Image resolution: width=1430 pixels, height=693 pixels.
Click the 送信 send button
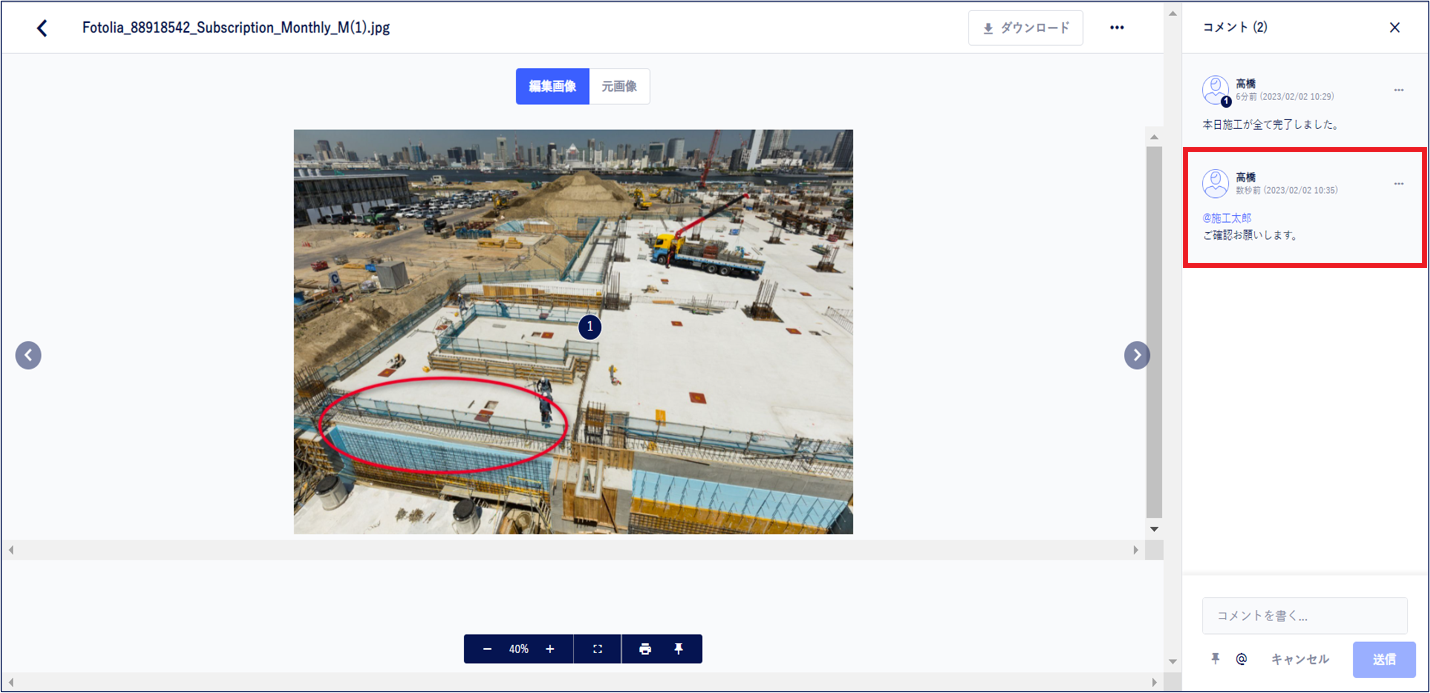[1384, 660]
